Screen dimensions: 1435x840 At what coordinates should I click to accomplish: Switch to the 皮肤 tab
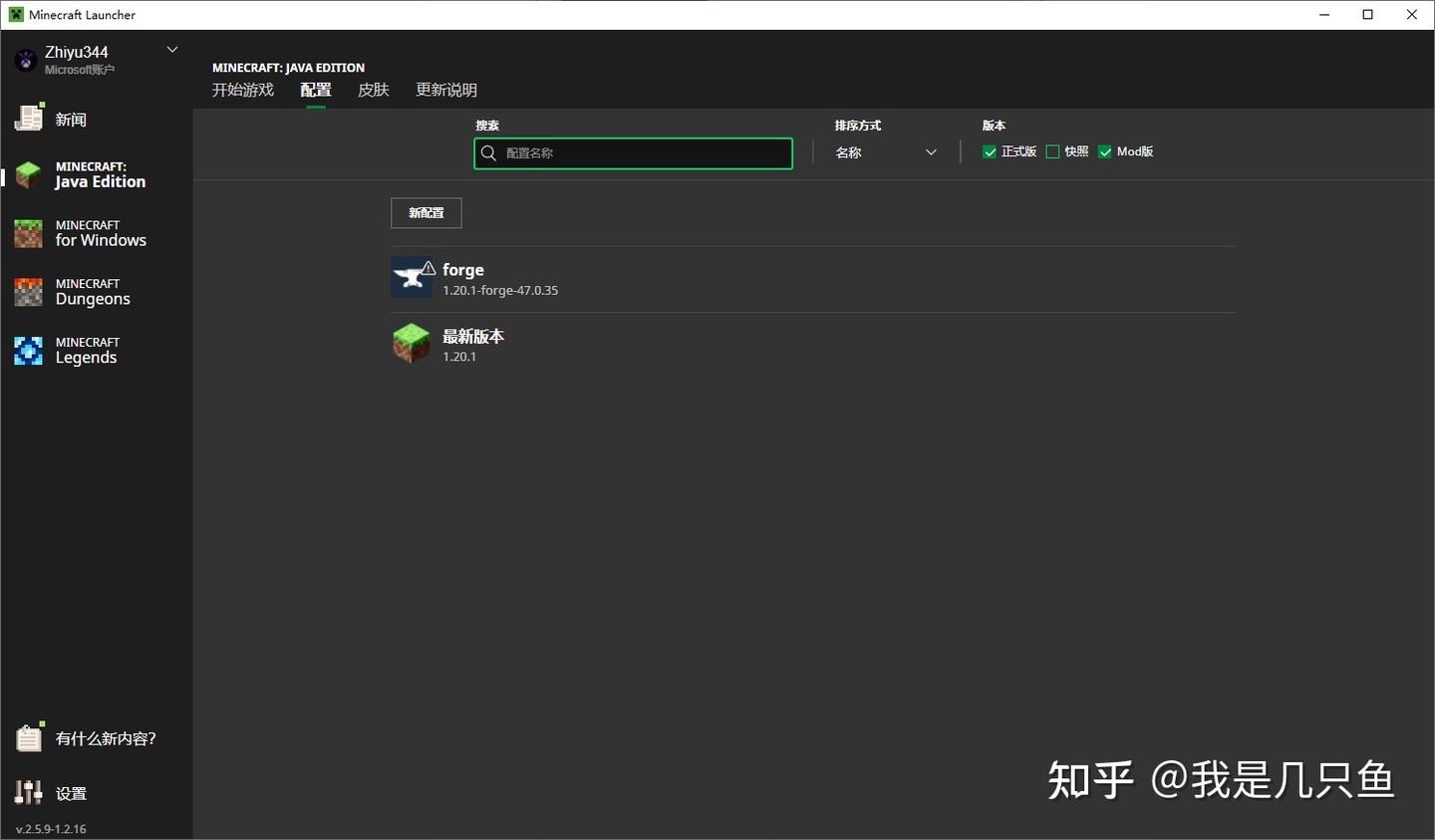pyautogui.click(x=373, y=90)
